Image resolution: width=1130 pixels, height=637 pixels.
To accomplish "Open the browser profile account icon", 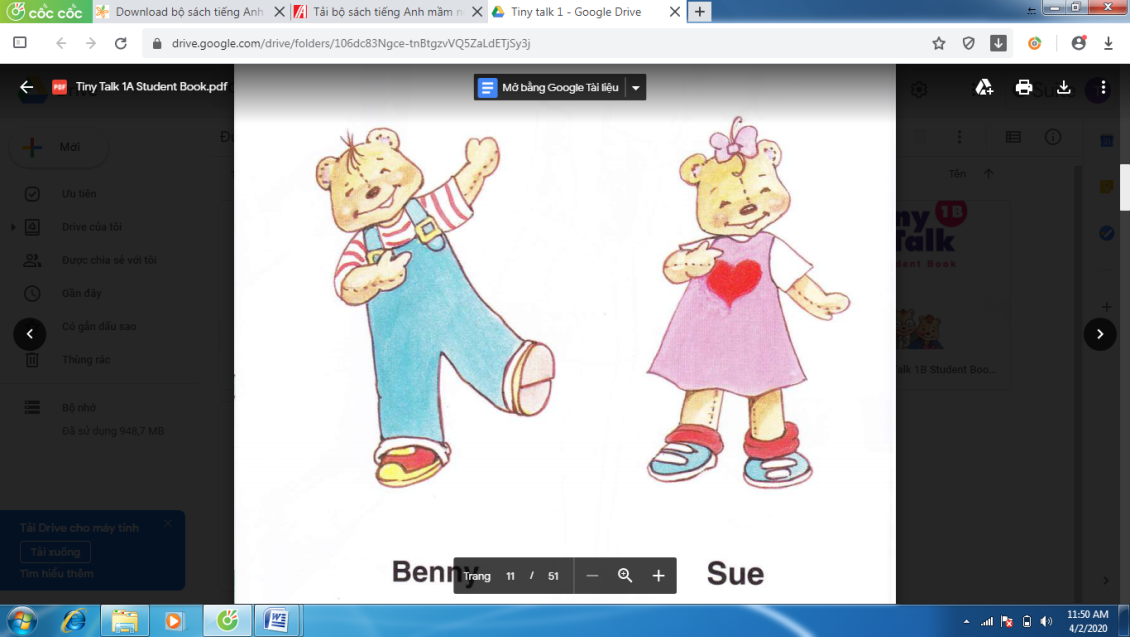I will pos(1079,43).
